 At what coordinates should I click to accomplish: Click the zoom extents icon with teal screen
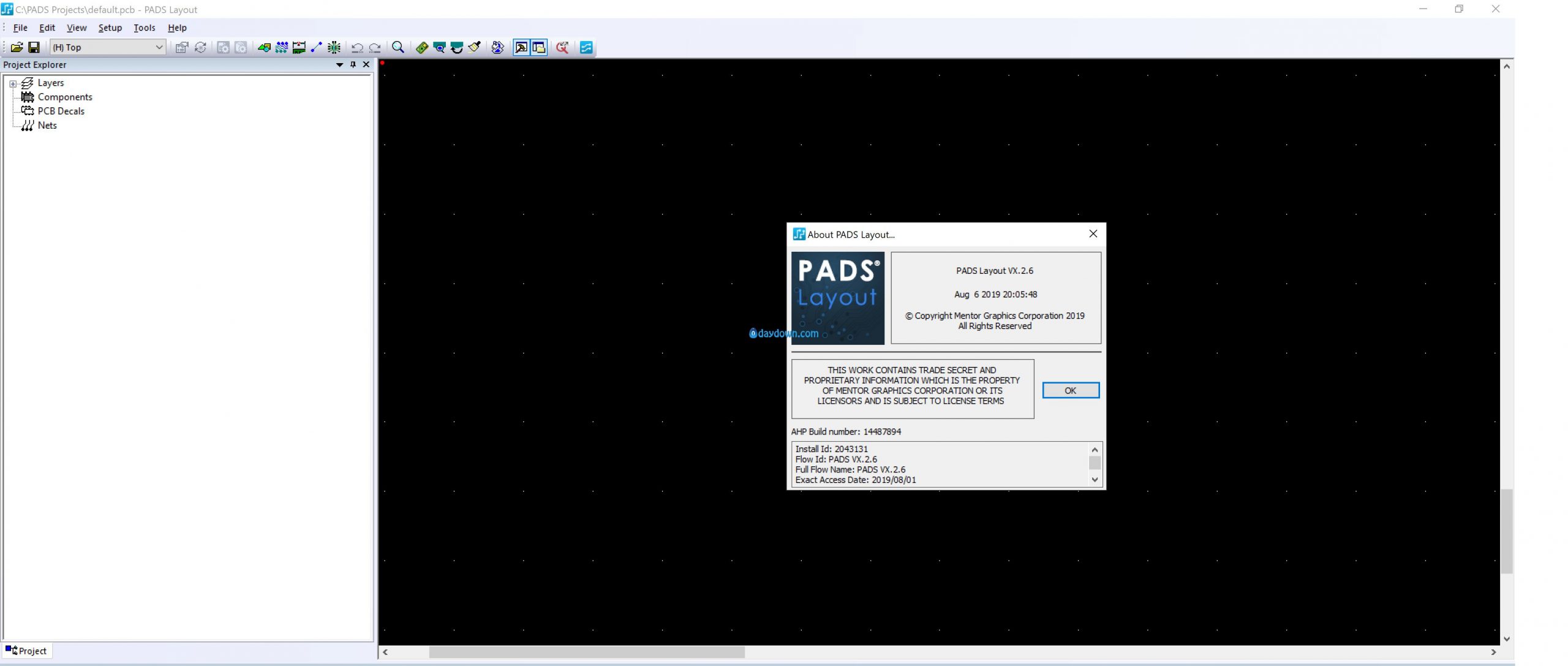click(x=439, y=47)
